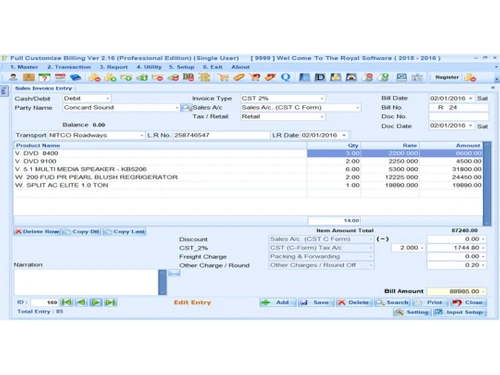Select row W. SPLIT AC ELITE 1.0 TON
500x375 pixels.
[248, 185]
